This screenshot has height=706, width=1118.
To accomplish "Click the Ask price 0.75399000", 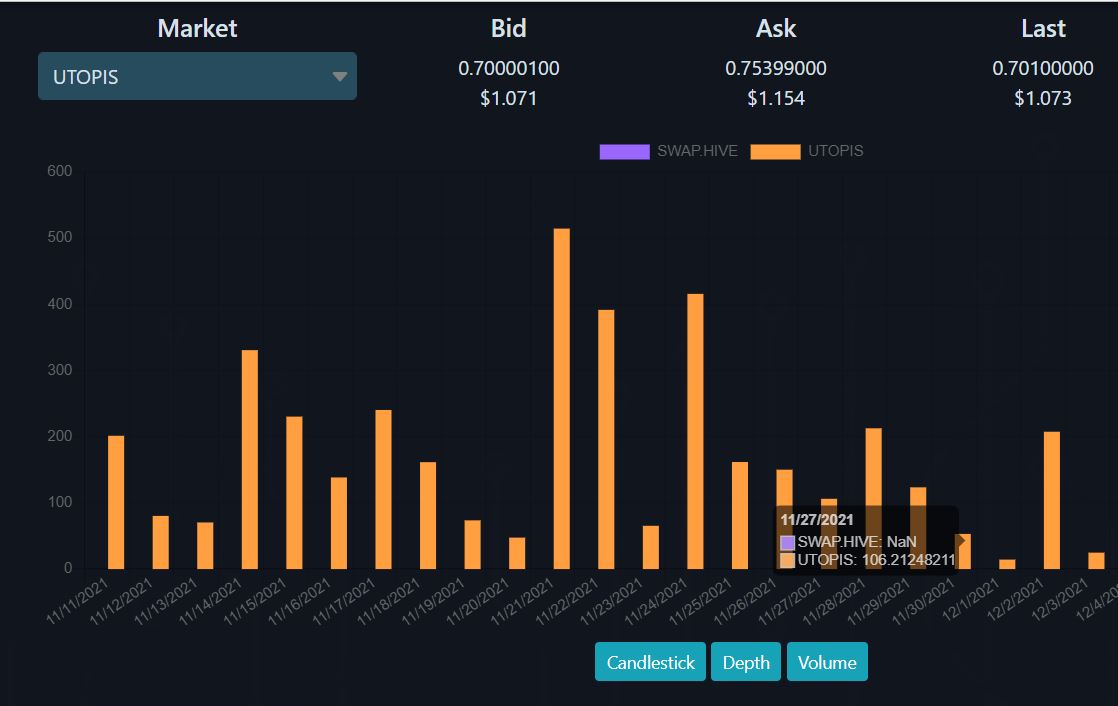I will tap(776, 68).
